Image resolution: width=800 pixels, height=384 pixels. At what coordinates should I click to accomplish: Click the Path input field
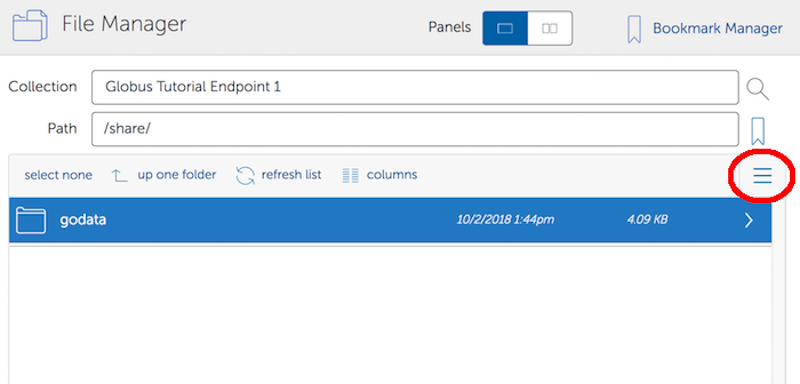point(415,129)
